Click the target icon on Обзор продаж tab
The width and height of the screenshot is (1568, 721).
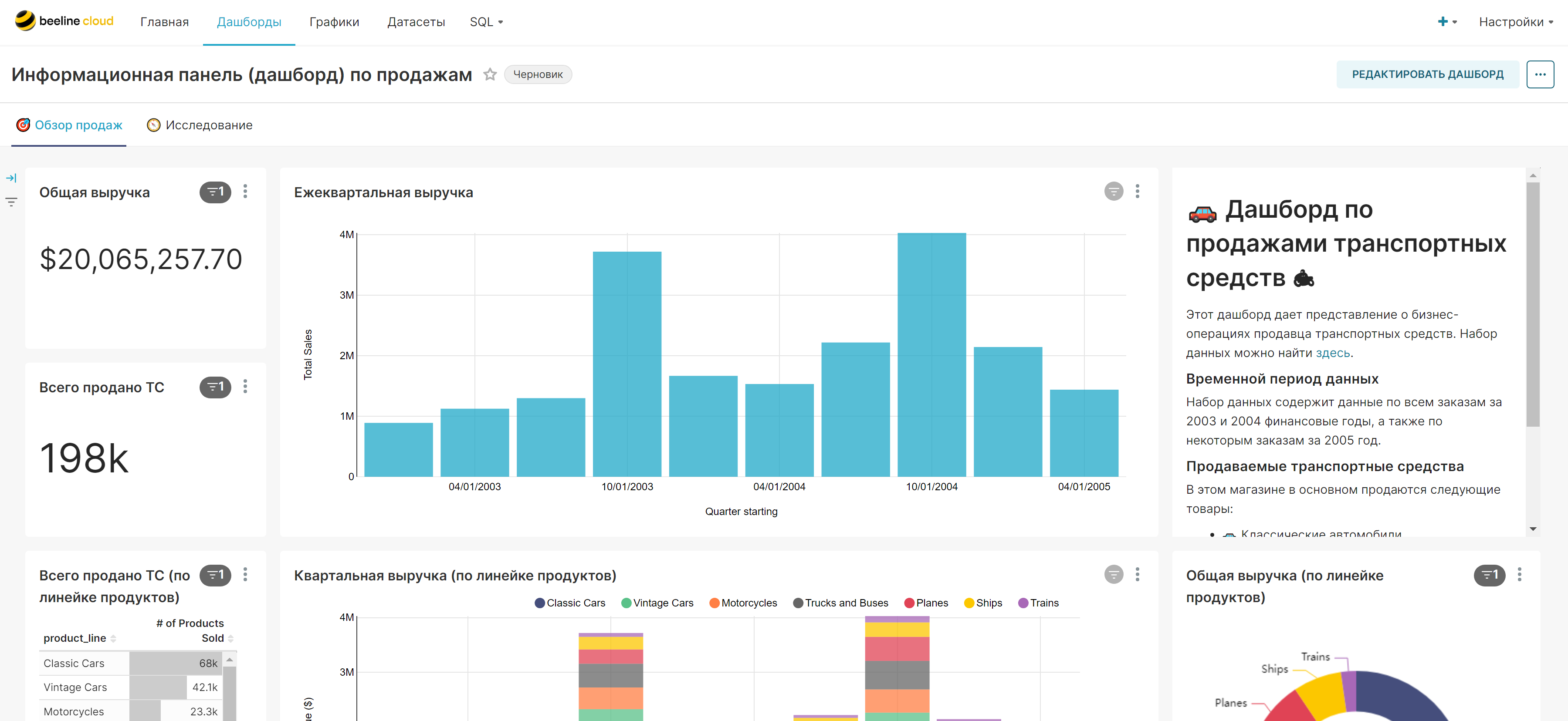pos(23,125)
